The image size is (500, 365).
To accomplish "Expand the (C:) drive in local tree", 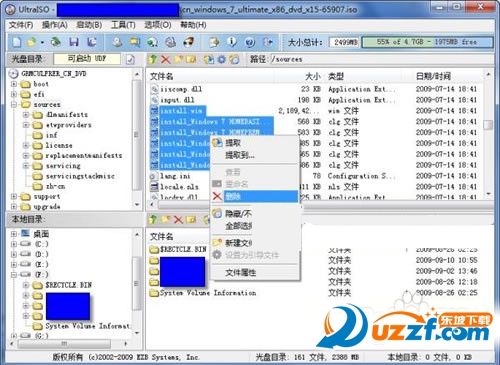I will pos(14,244).
